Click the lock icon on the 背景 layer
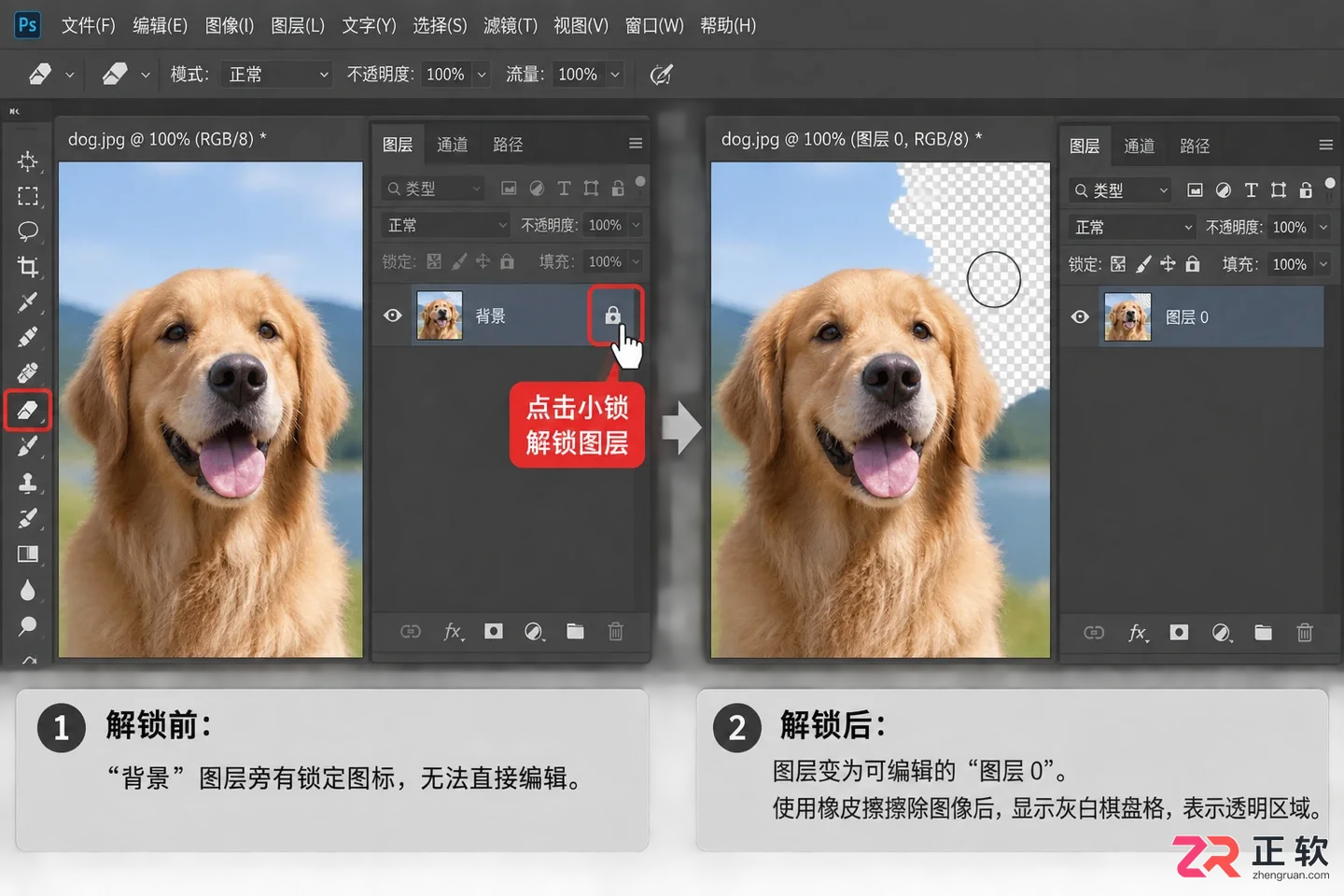This screenshot has width=1344, height=896. [613, 315]
